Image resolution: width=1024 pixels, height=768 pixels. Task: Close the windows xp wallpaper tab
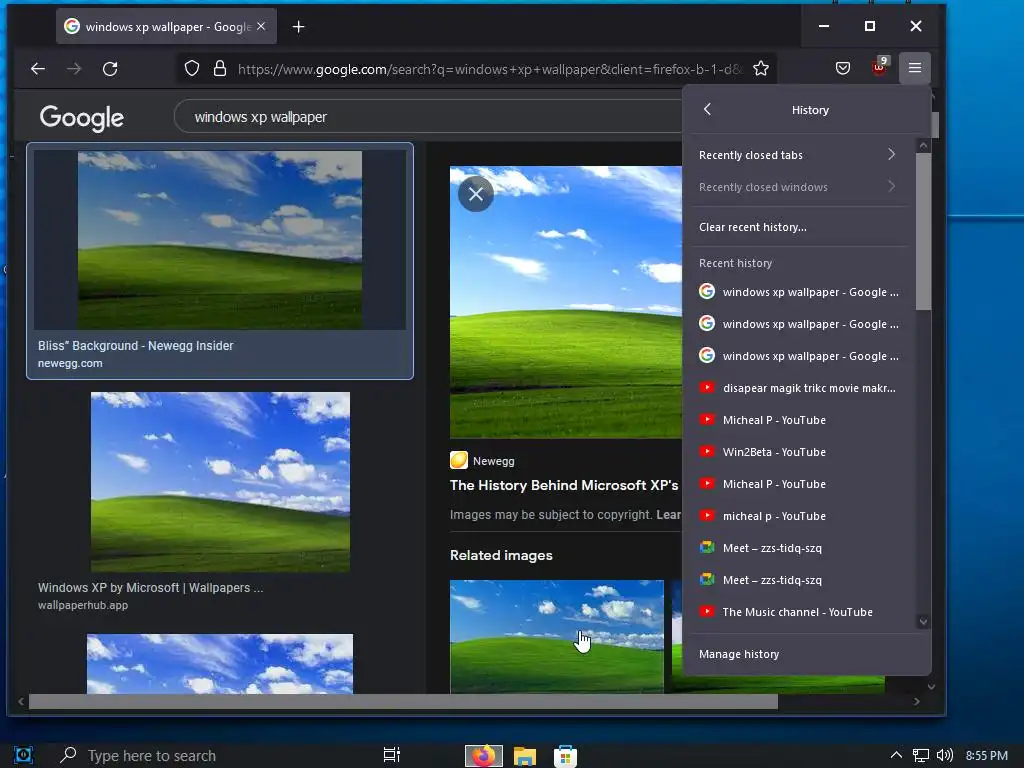[261, 26]
